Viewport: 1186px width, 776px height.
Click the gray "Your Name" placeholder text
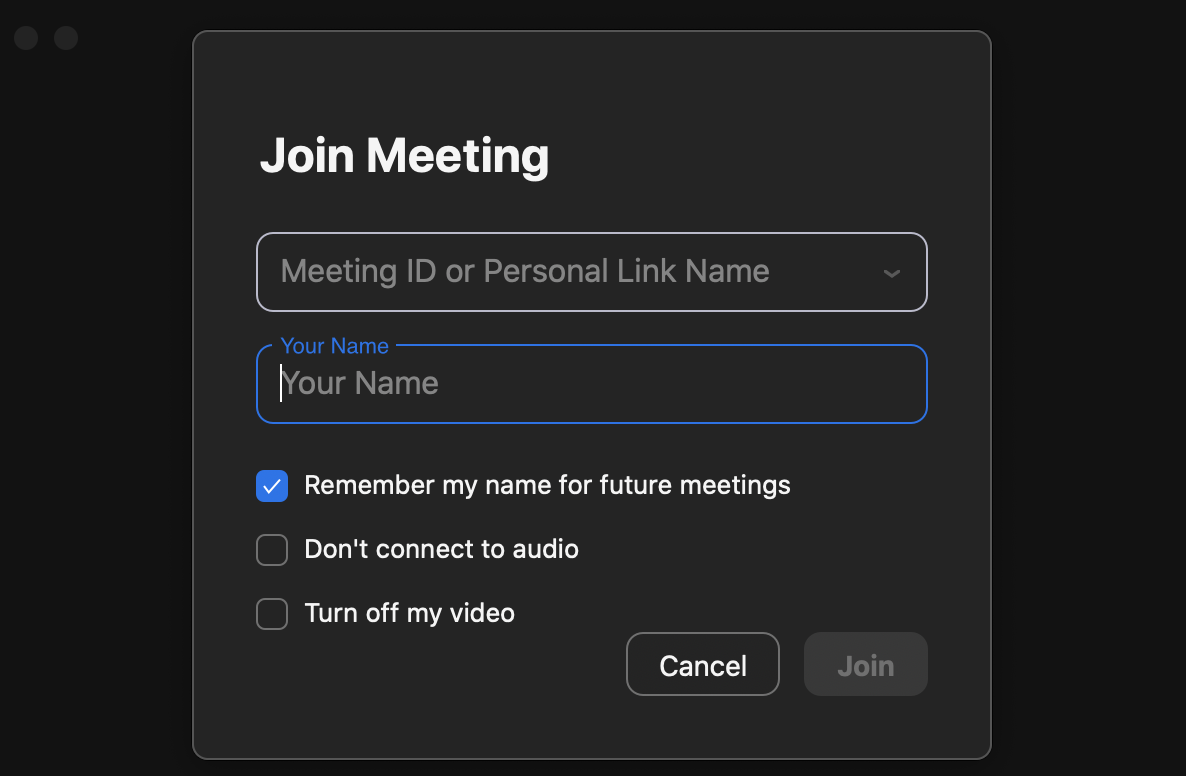[362, 384]
